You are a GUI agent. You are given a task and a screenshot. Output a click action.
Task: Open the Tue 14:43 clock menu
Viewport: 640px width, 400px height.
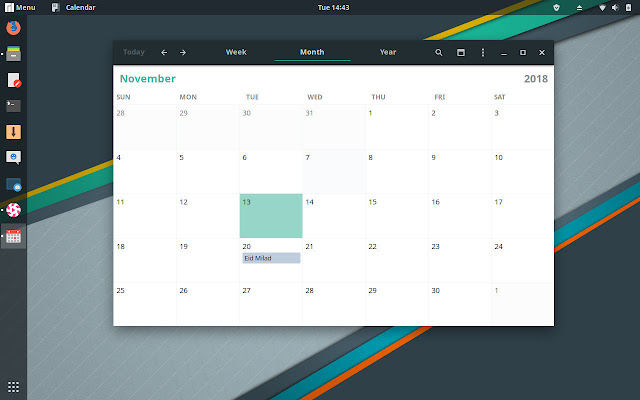tap(333, 7)
